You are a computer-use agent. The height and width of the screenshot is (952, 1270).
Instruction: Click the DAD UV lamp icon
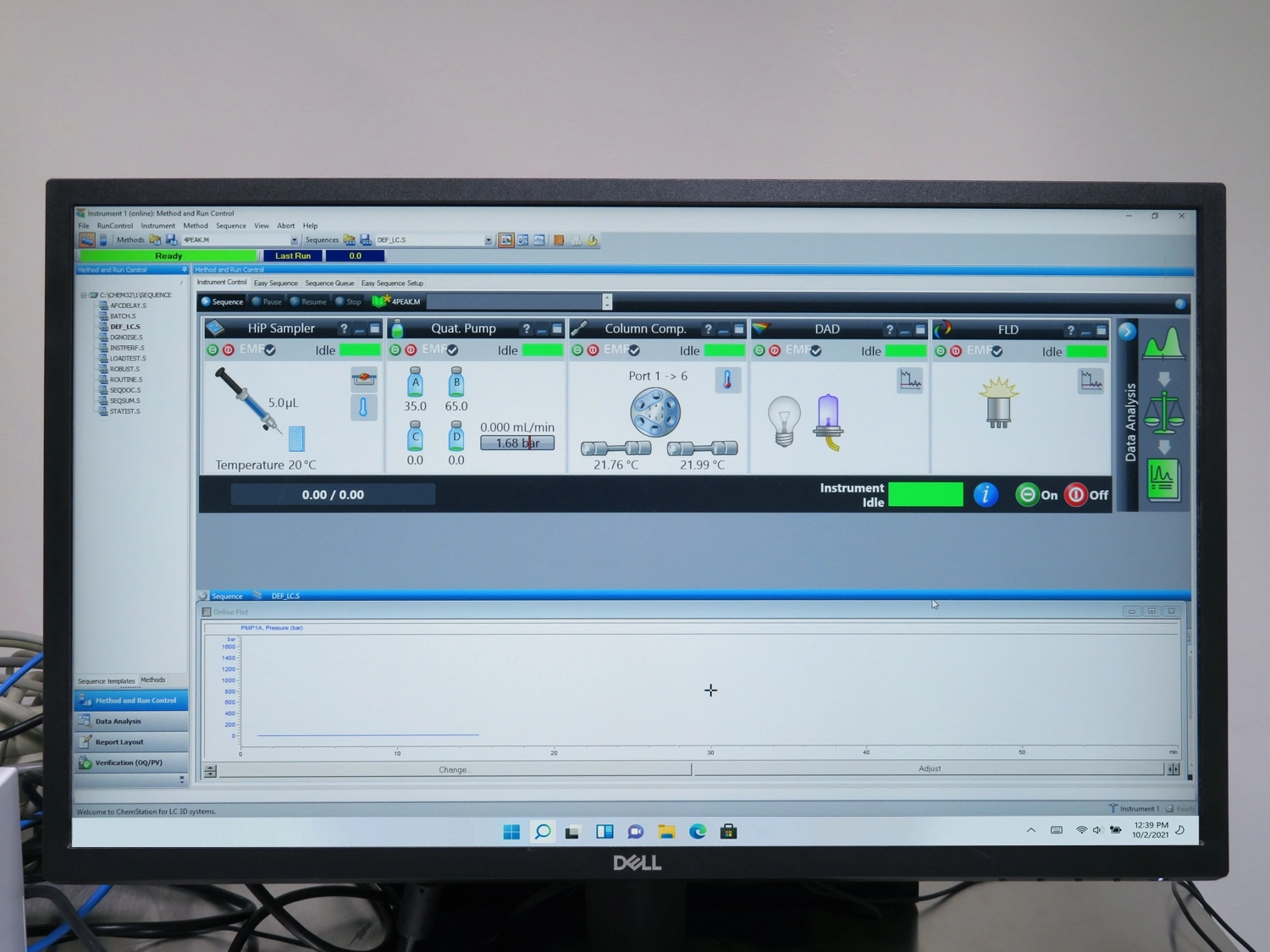coord(828,421)
